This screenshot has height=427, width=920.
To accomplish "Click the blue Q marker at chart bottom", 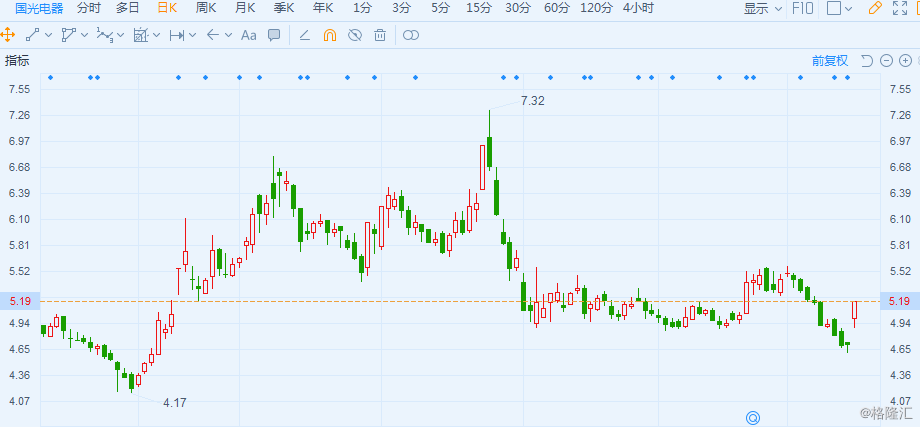I will 753,416.
